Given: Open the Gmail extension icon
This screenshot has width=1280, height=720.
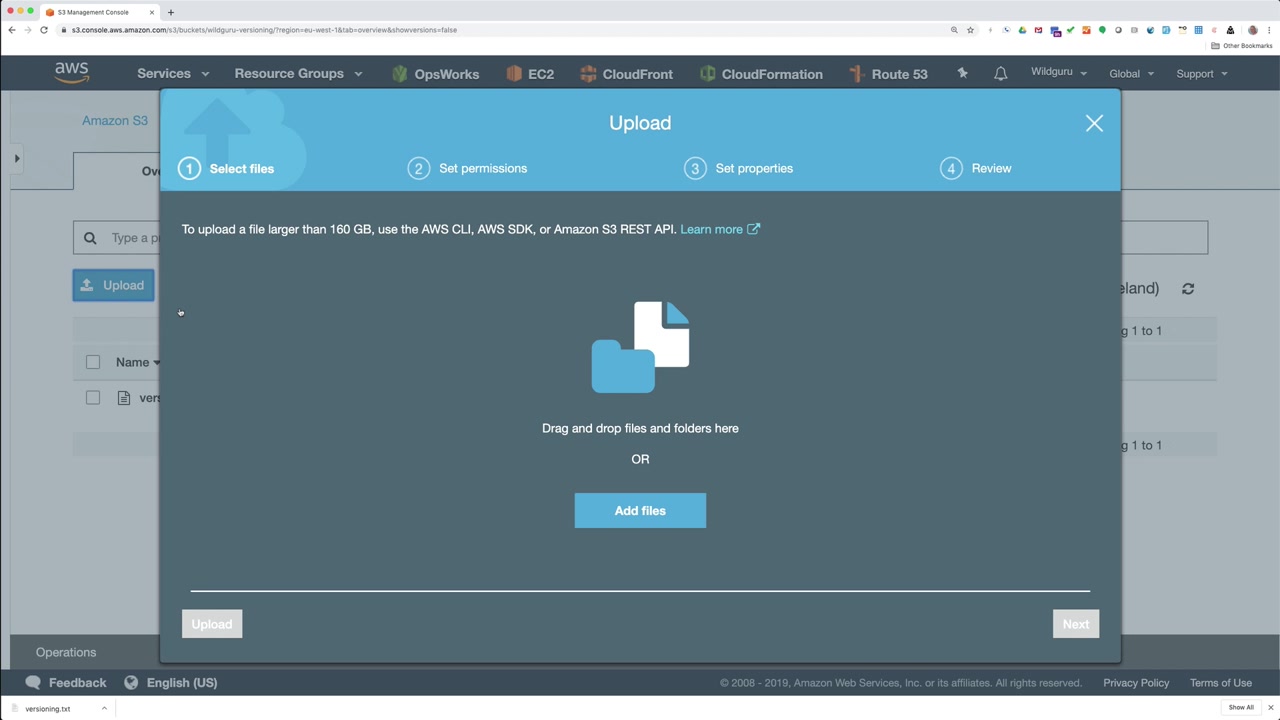Looking at the screenshot, I should point(1038,30).
